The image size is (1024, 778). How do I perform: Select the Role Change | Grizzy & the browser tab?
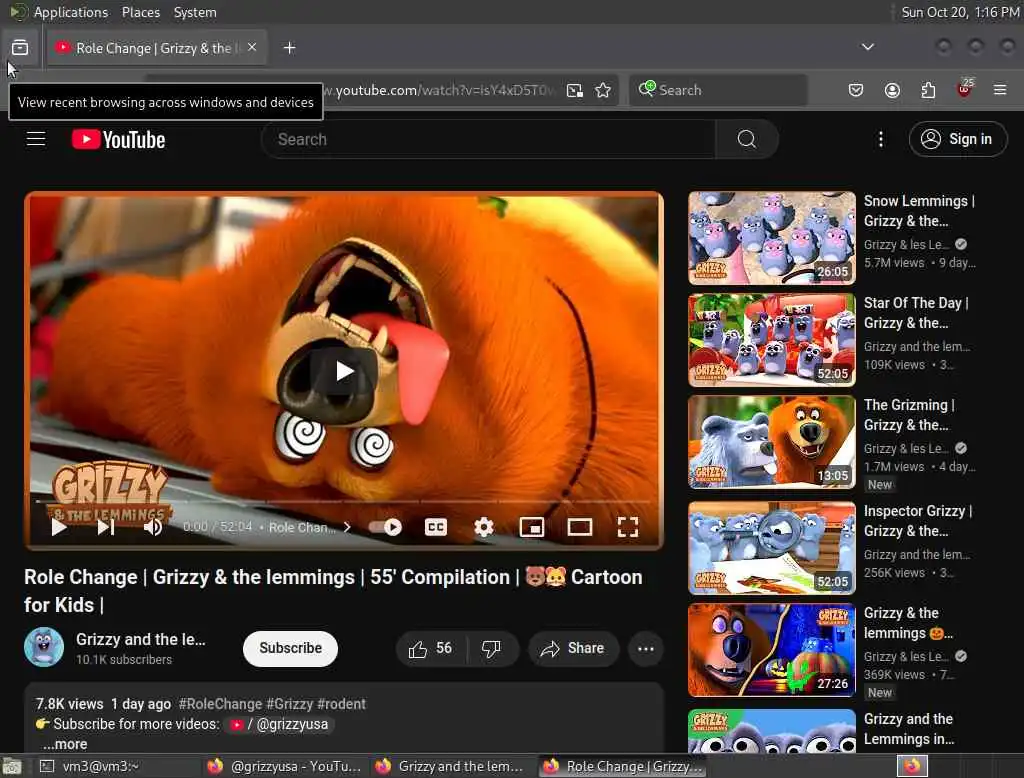(x=157, y=48)
